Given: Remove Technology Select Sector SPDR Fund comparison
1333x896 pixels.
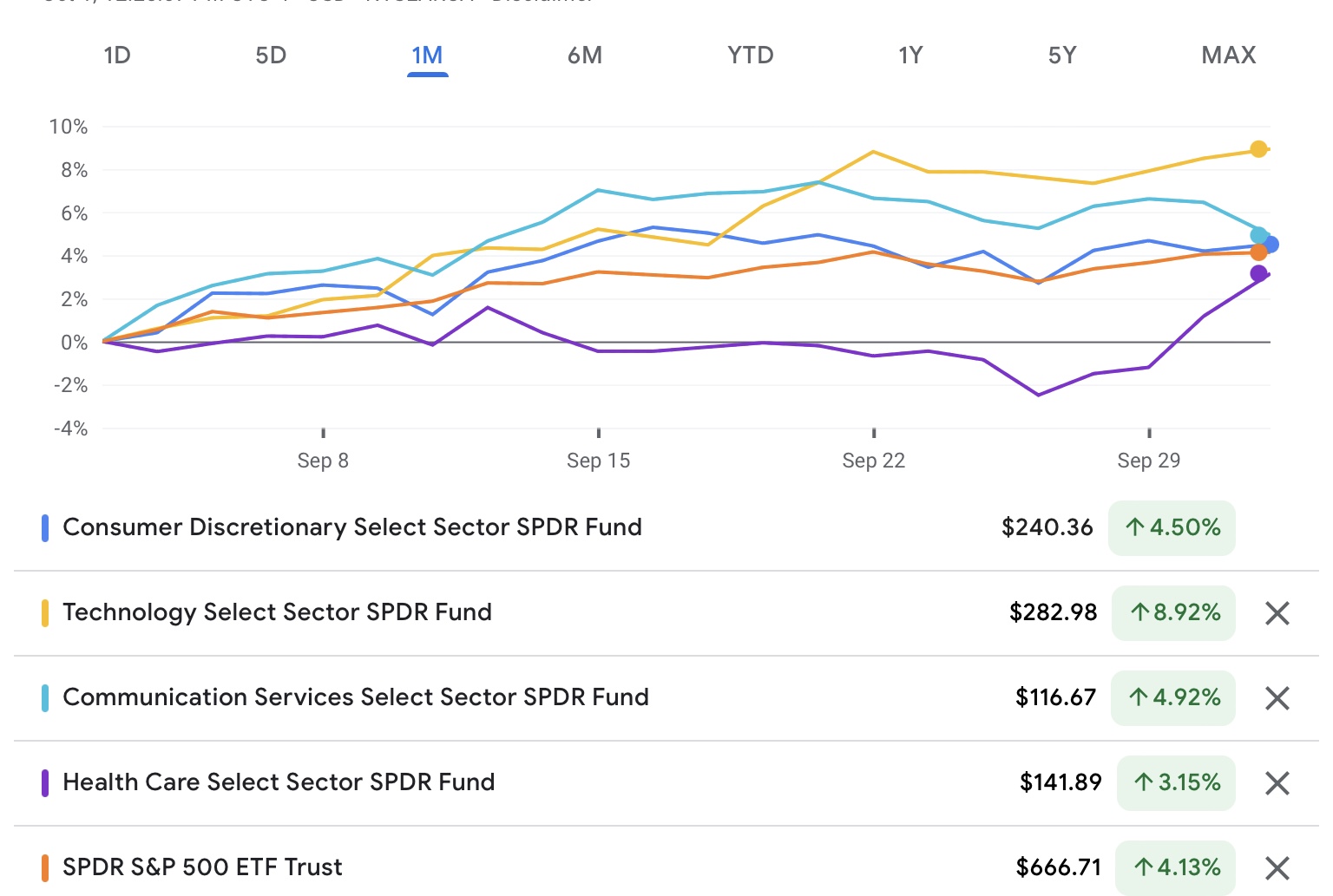Looking at the screenshot, I should [1277, 613].
